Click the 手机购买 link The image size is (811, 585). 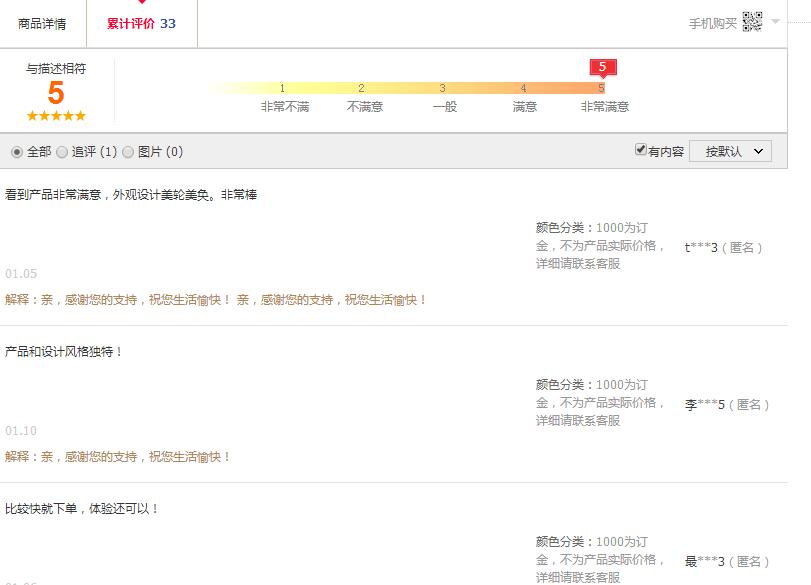click(712, 23)
